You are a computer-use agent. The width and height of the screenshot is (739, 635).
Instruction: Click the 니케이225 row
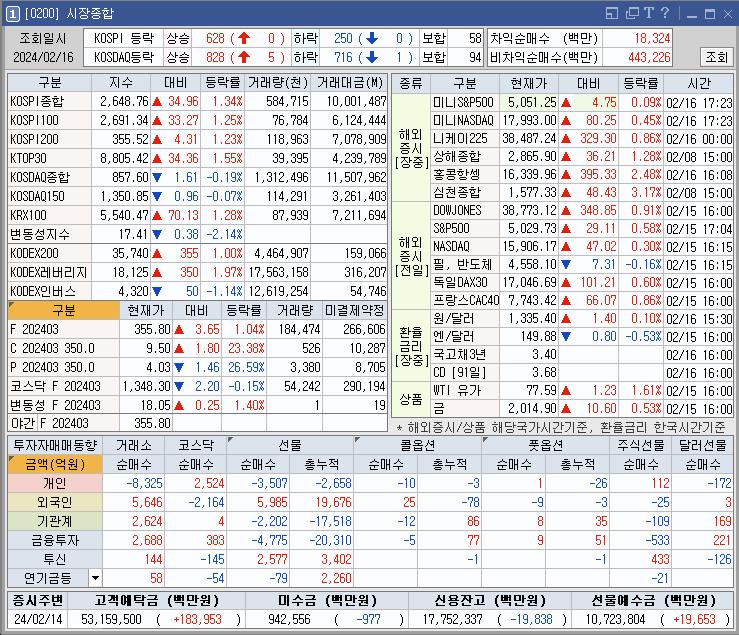click(x=582, y=139)
